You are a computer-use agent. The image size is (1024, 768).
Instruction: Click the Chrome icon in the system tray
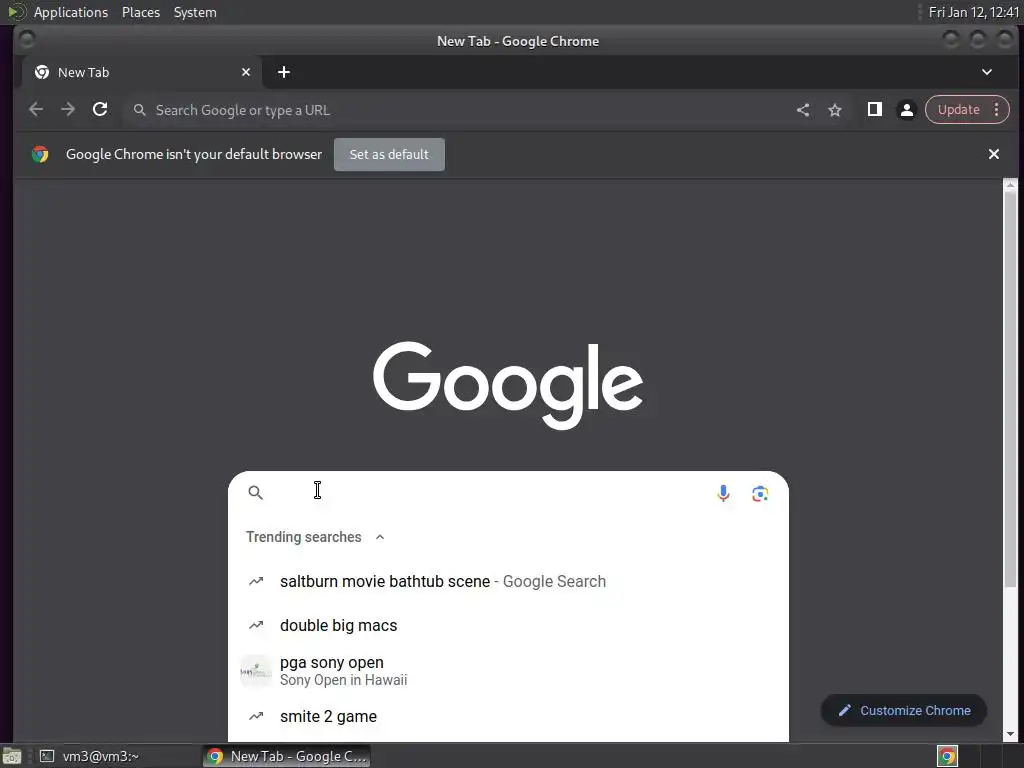click(947, 756)
